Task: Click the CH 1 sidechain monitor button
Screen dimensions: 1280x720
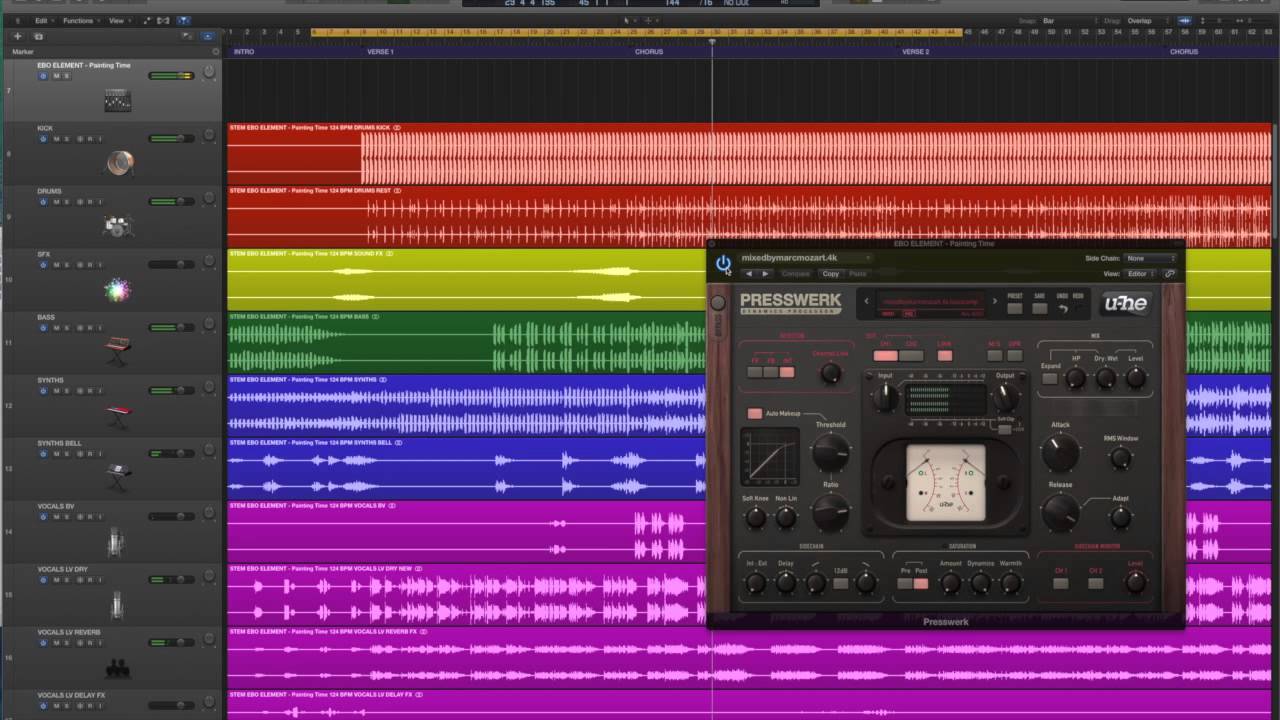Action: pyautogui.click(x=1061, y=583)
